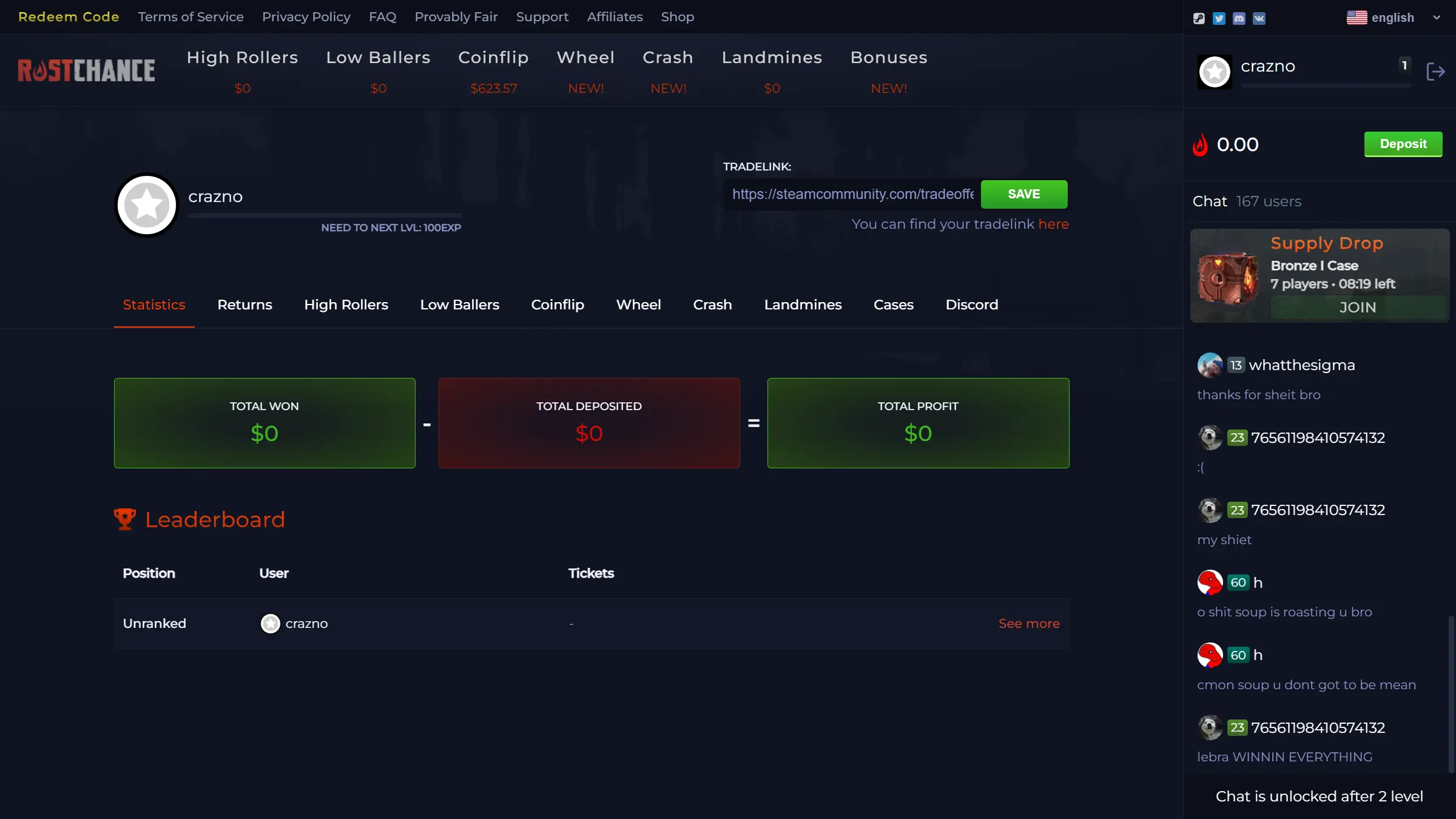
Task: Switch to the Cases tab
Action: click(893, 305)
